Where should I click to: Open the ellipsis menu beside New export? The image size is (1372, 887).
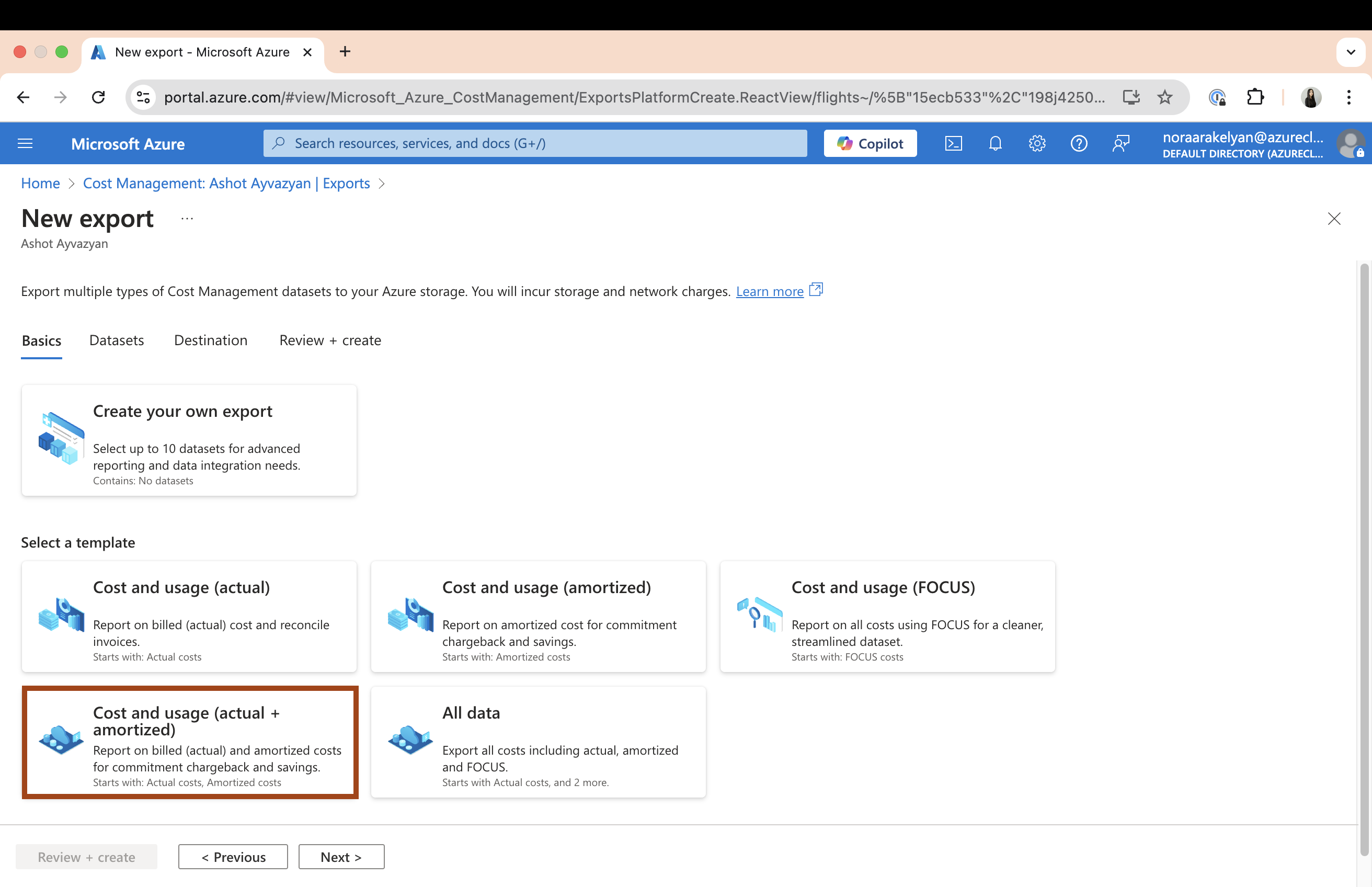pos(187,219)
